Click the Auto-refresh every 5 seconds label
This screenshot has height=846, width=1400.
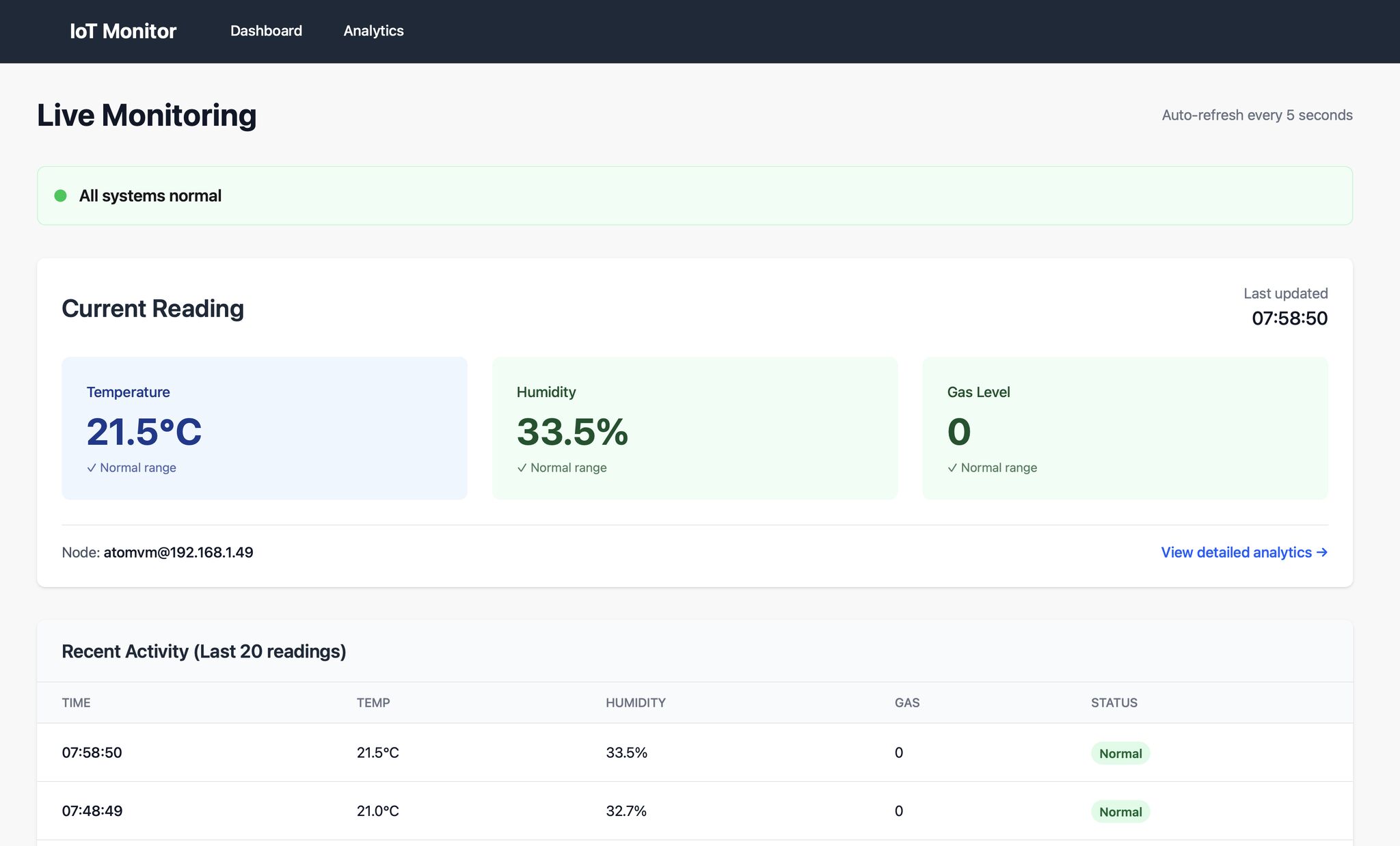tap(1256, 115)
